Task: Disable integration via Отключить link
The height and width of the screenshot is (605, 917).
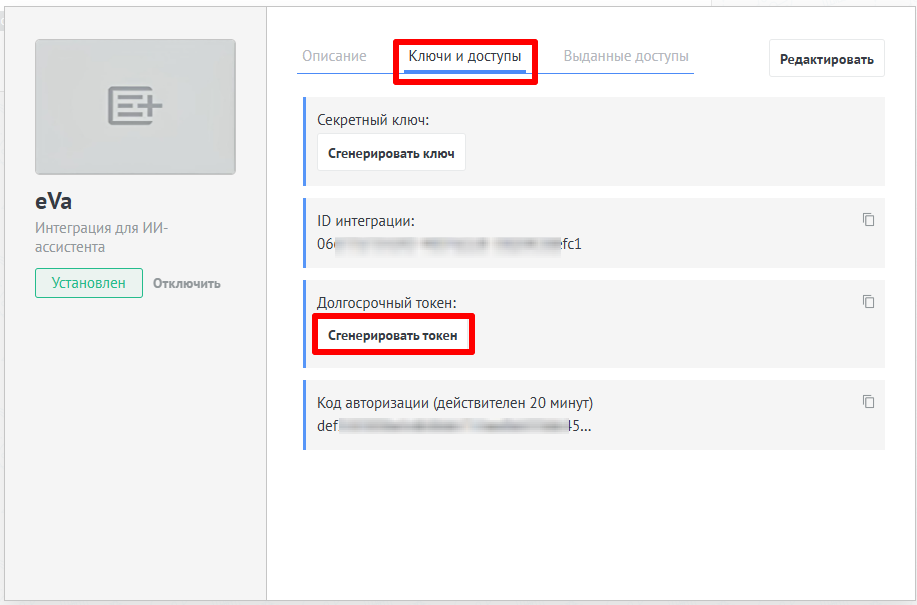Action: tap(187, 283)
